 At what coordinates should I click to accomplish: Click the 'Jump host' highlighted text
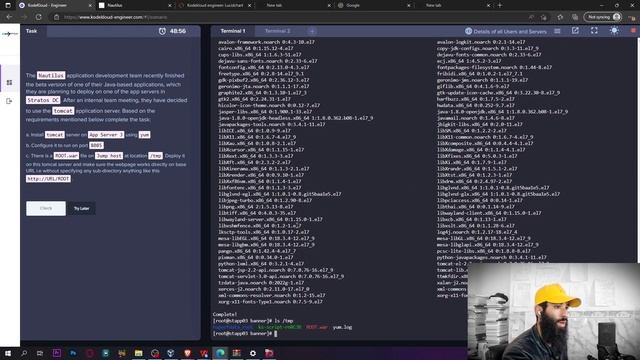(109, 156)
